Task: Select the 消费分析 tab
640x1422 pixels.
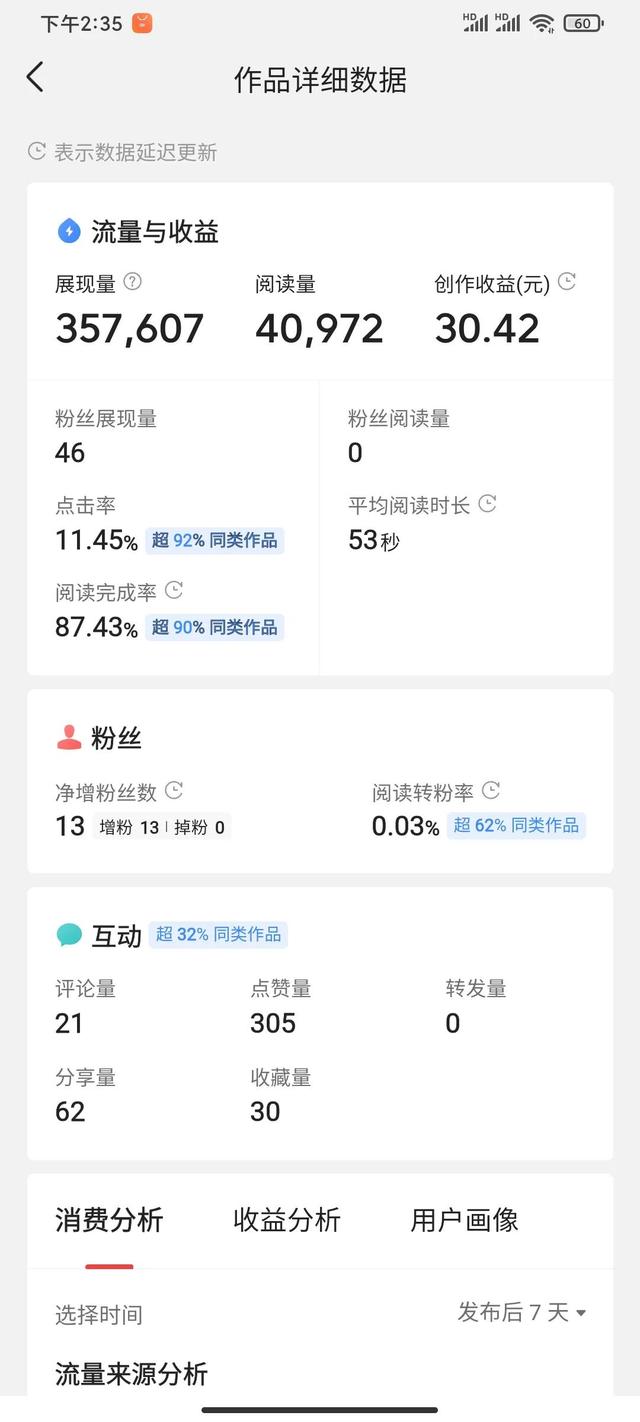Action: click(109, 1219)
